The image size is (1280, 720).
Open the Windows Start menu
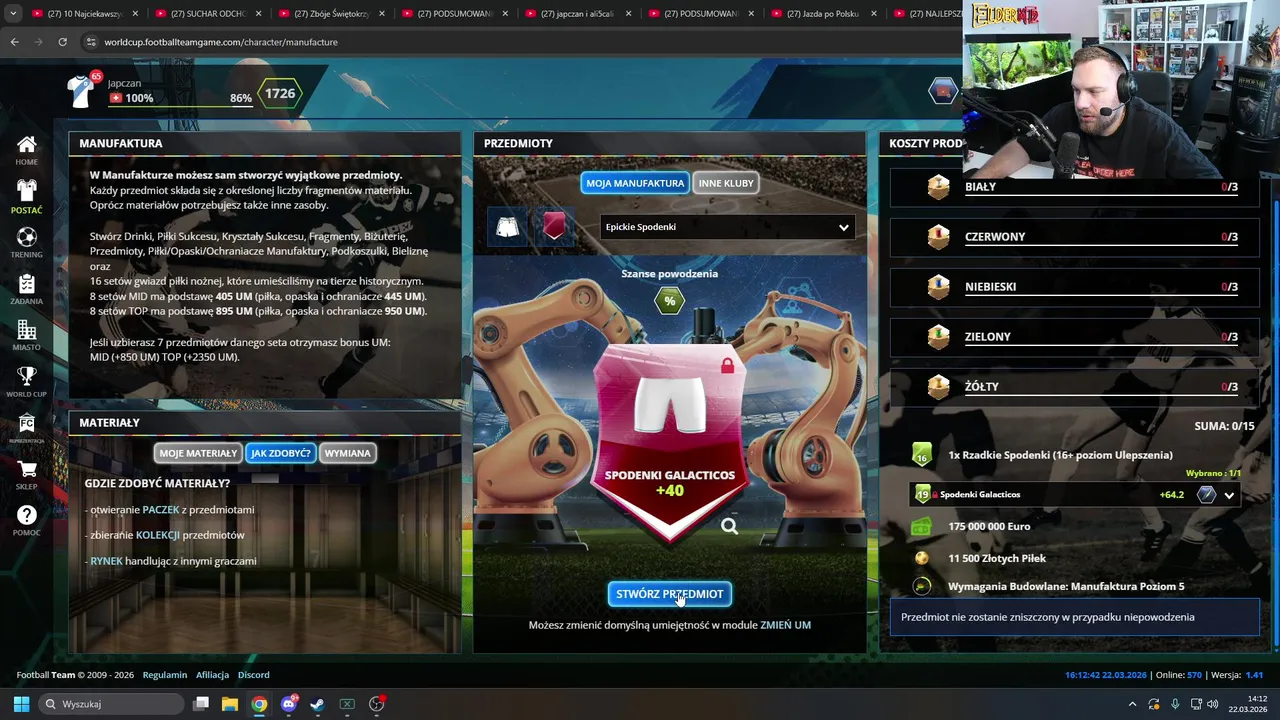[21, 704]
